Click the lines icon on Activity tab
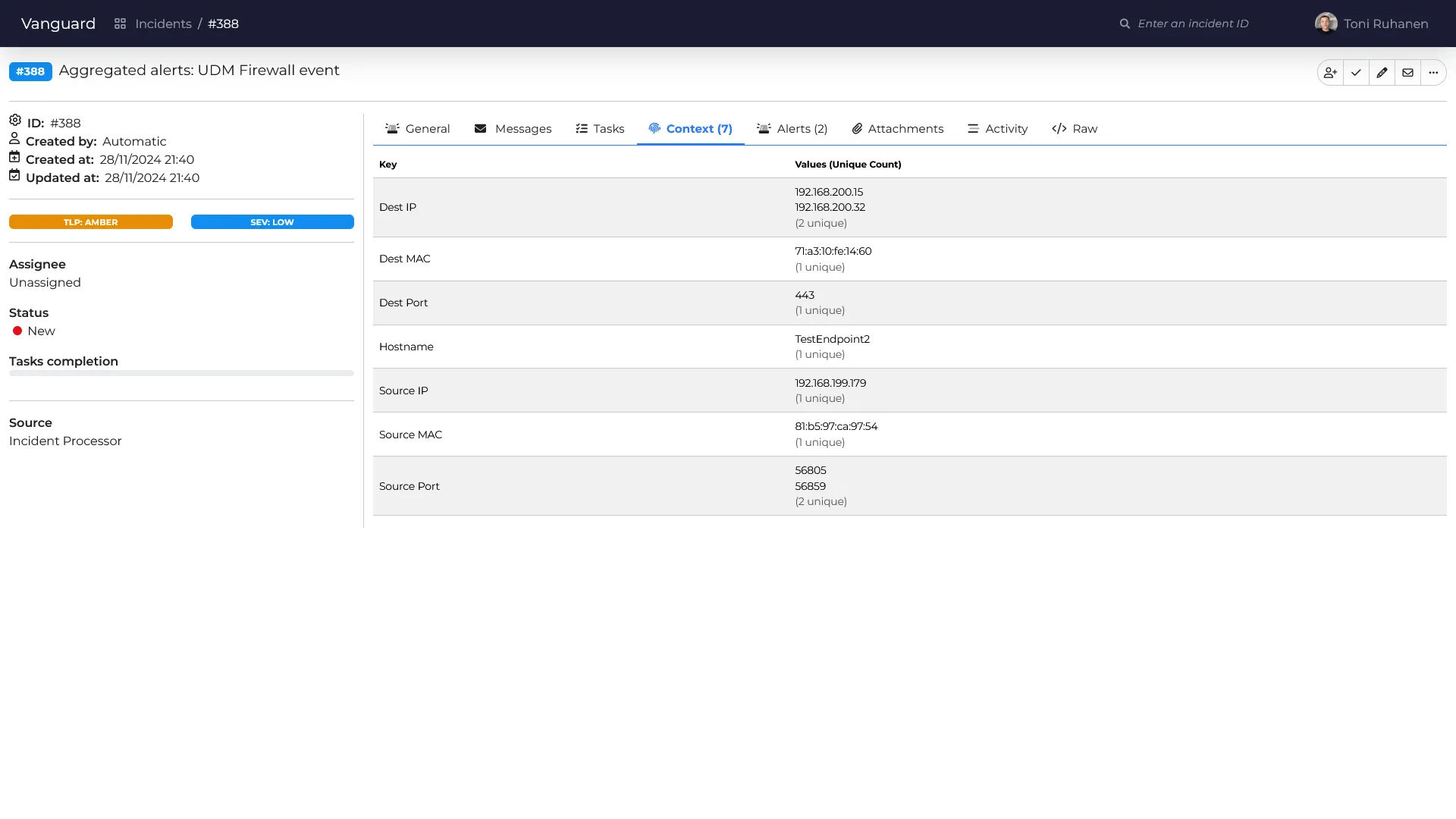The width and height of the screenshot is (1456, 819). point(973,129)
